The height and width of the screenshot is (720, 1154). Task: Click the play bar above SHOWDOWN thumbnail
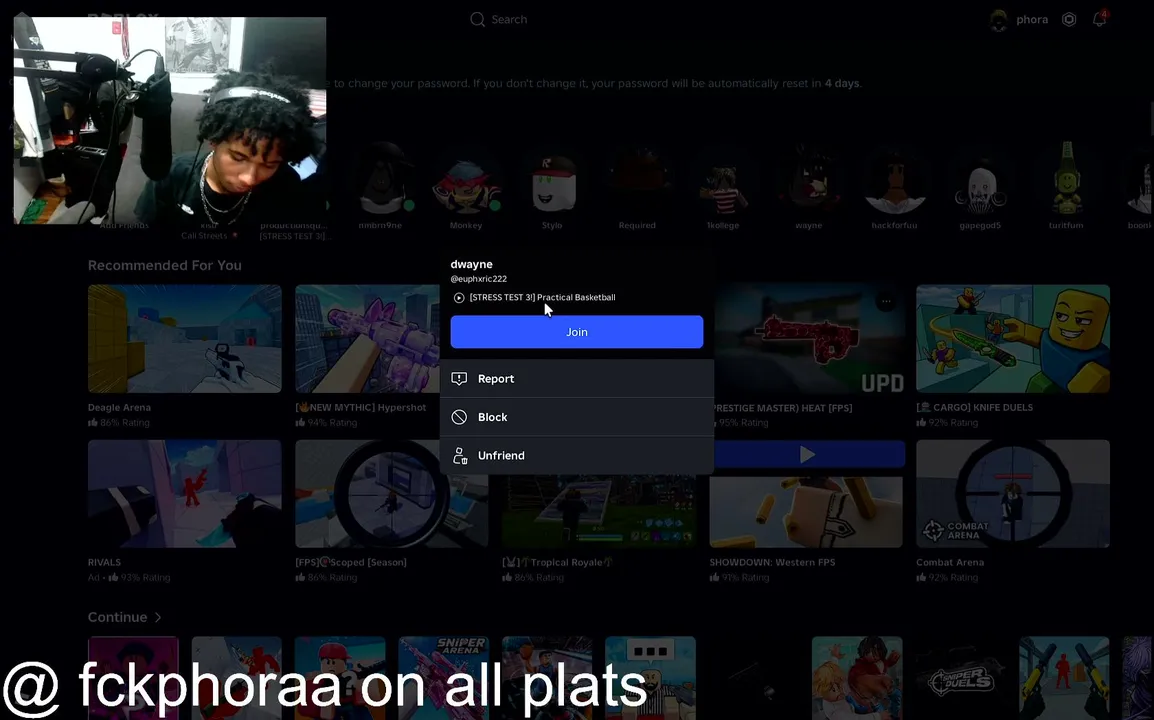pyautogui.click(x=808, y=454)
